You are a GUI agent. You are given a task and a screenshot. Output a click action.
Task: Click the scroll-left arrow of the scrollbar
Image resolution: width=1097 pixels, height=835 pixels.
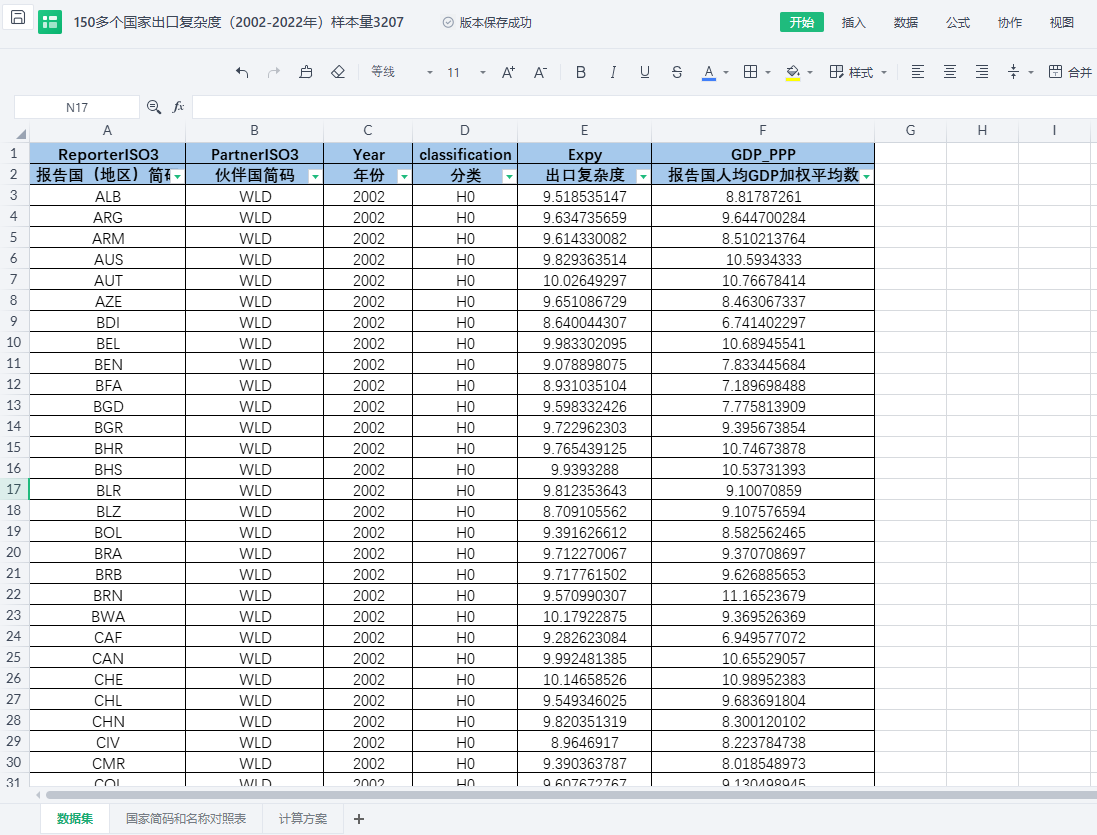point(38,795)
